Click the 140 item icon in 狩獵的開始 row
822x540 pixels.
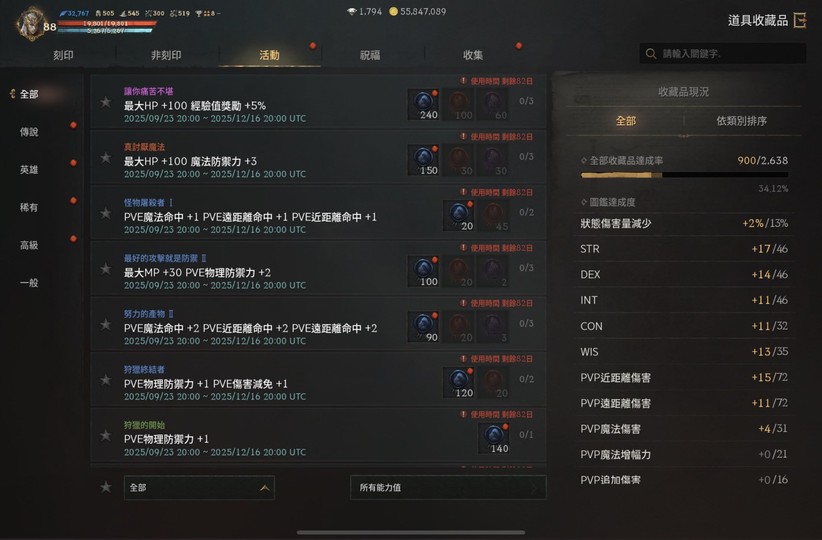point(494,438)
